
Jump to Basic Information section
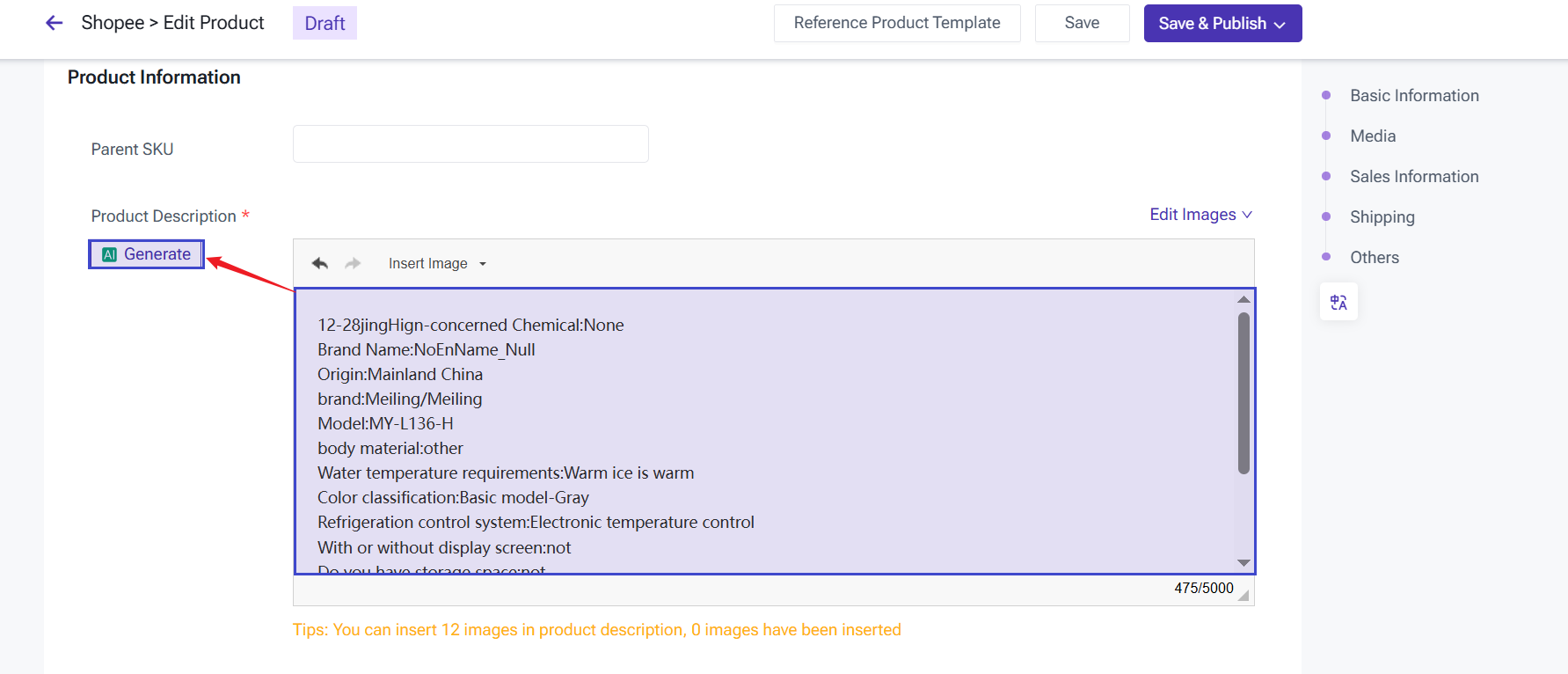[1414, 95]
